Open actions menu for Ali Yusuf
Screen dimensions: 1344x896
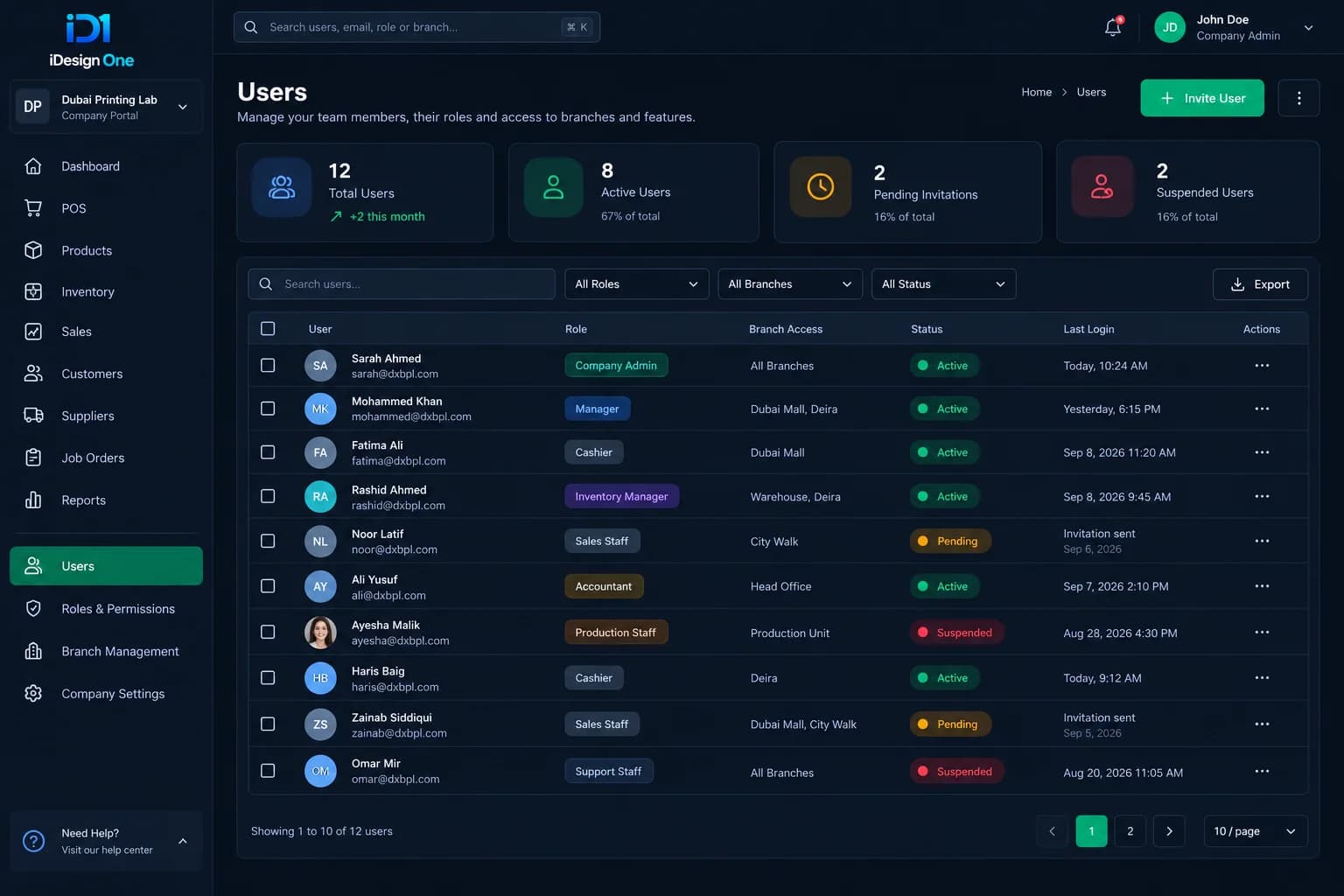[1262, 586]
